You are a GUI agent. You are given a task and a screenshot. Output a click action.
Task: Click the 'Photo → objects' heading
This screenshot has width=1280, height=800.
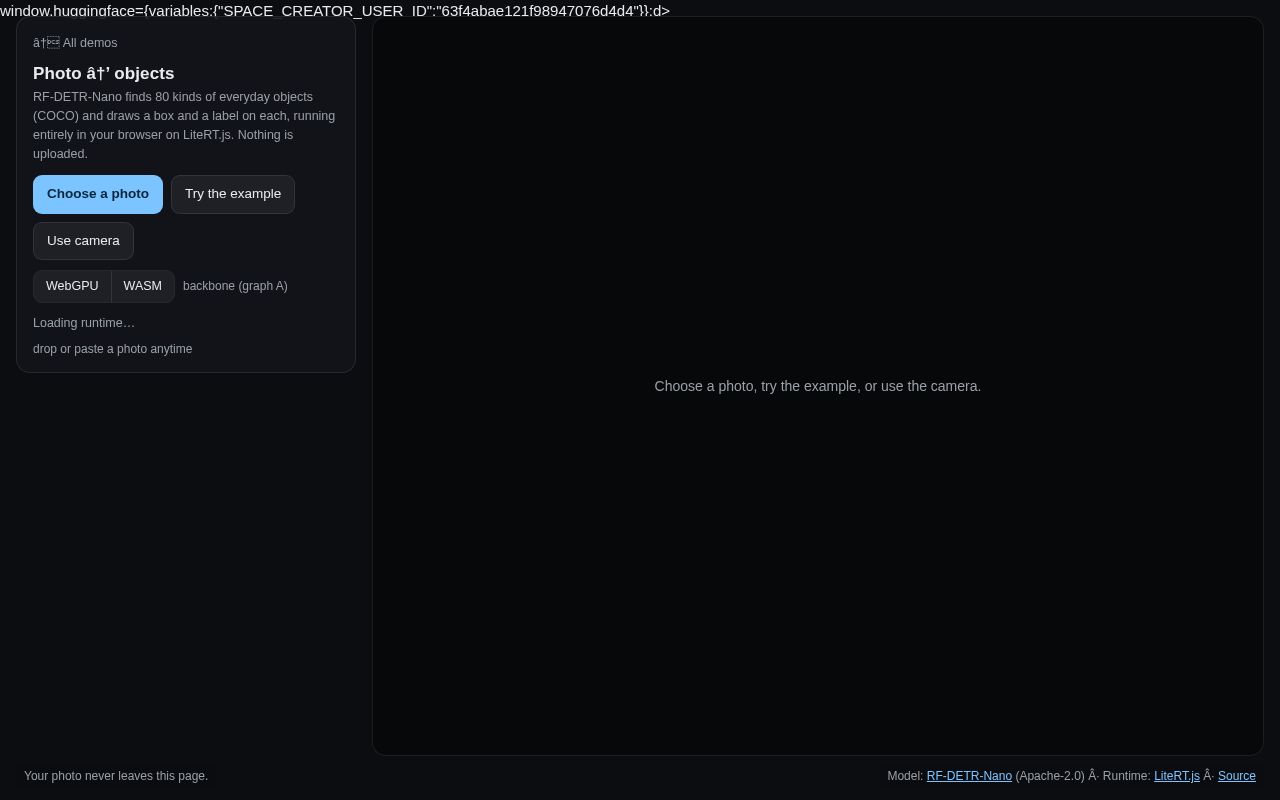[104, 74]
